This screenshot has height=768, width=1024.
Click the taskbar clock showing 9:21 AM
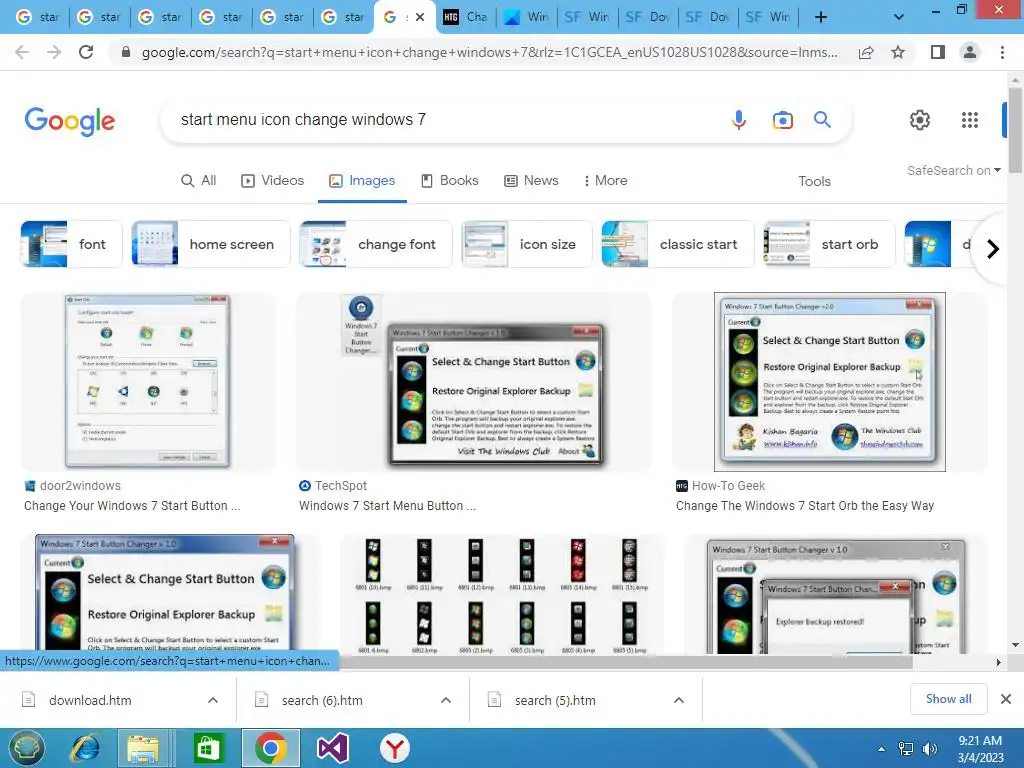(x=980, y=748)
